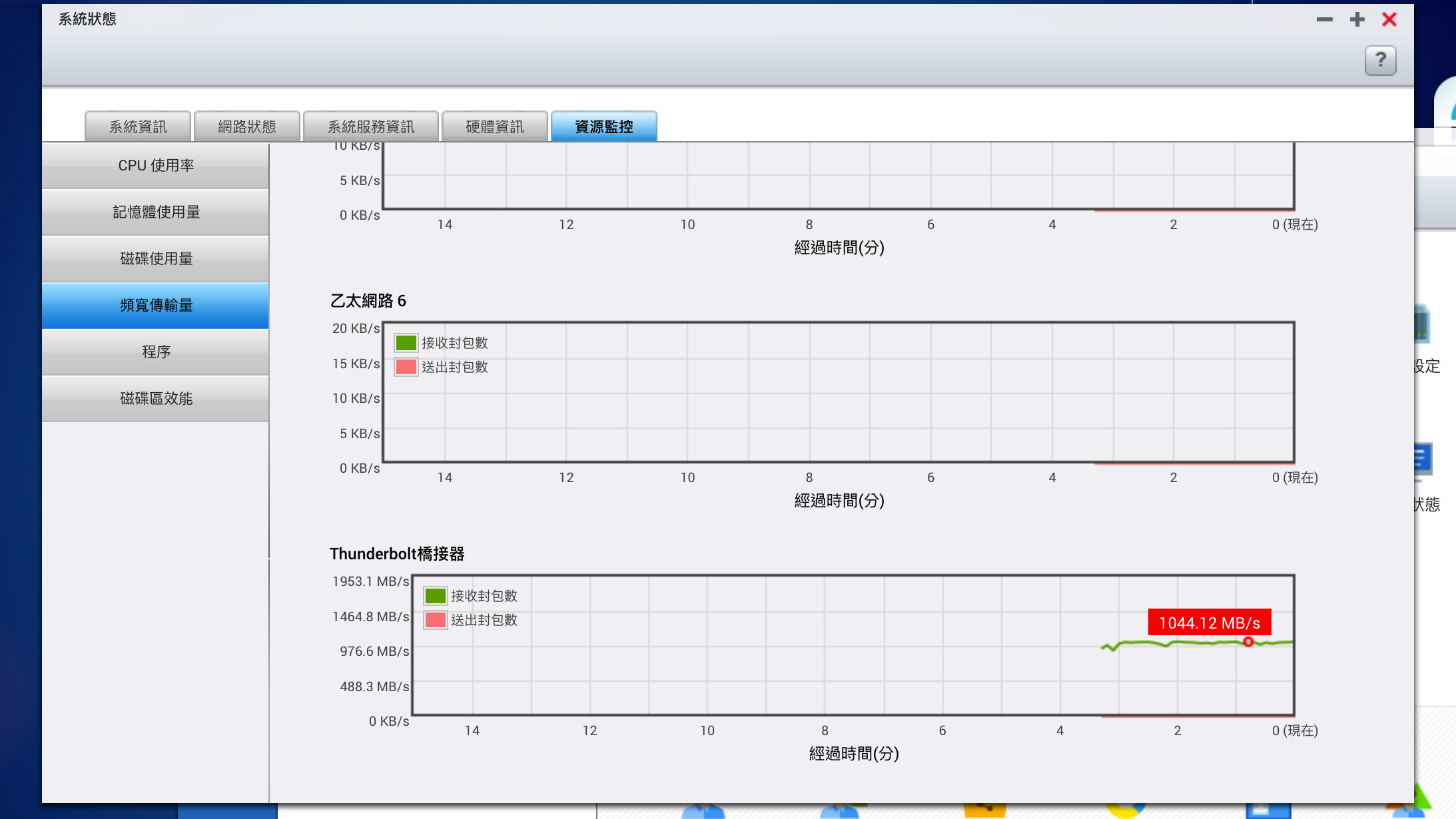Open 程序 sidebar item
Screen dimensions: 1456x819
156,352
